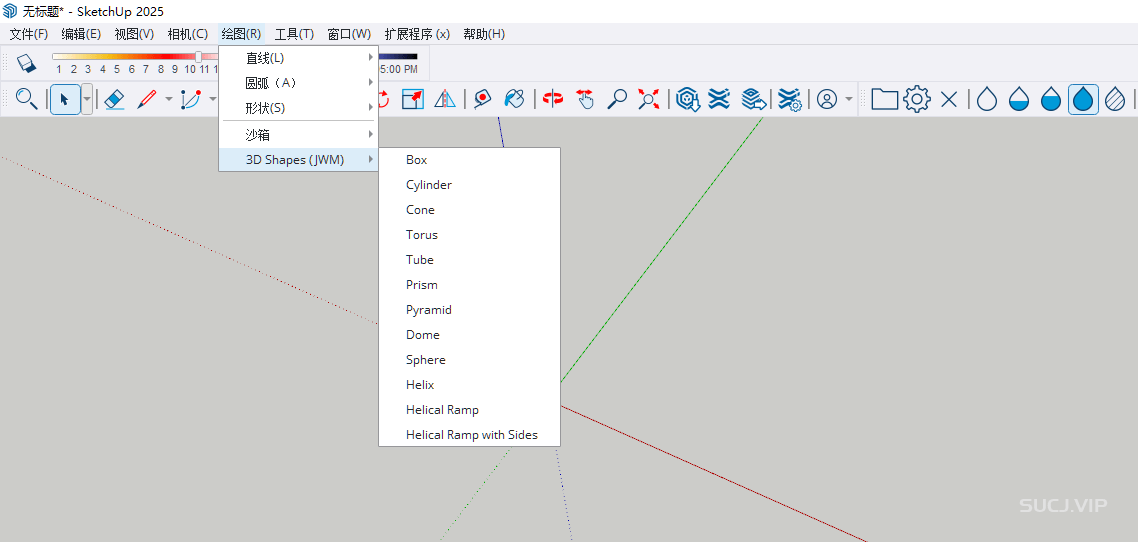Expand the 形状(S) submenu
1138x542 pixels.
[x=298, y=108]
